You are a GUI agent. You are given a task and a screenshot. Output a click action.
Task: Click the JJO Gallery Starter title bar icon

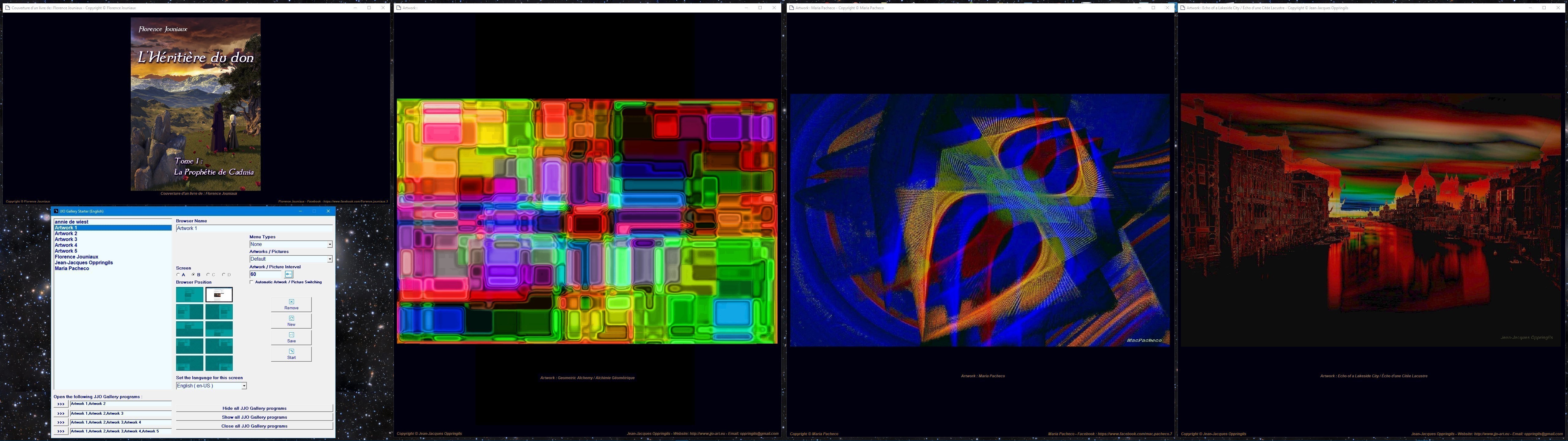coord(56,211)
